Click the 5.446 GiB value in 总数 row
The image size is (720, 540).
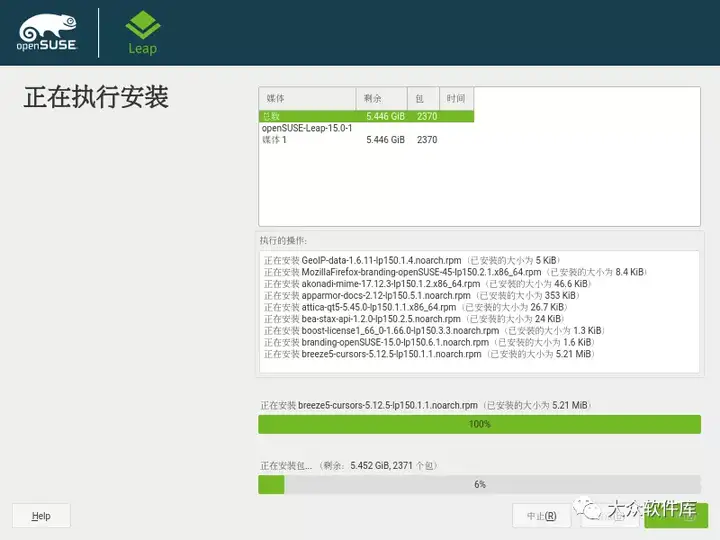(386, 116)
